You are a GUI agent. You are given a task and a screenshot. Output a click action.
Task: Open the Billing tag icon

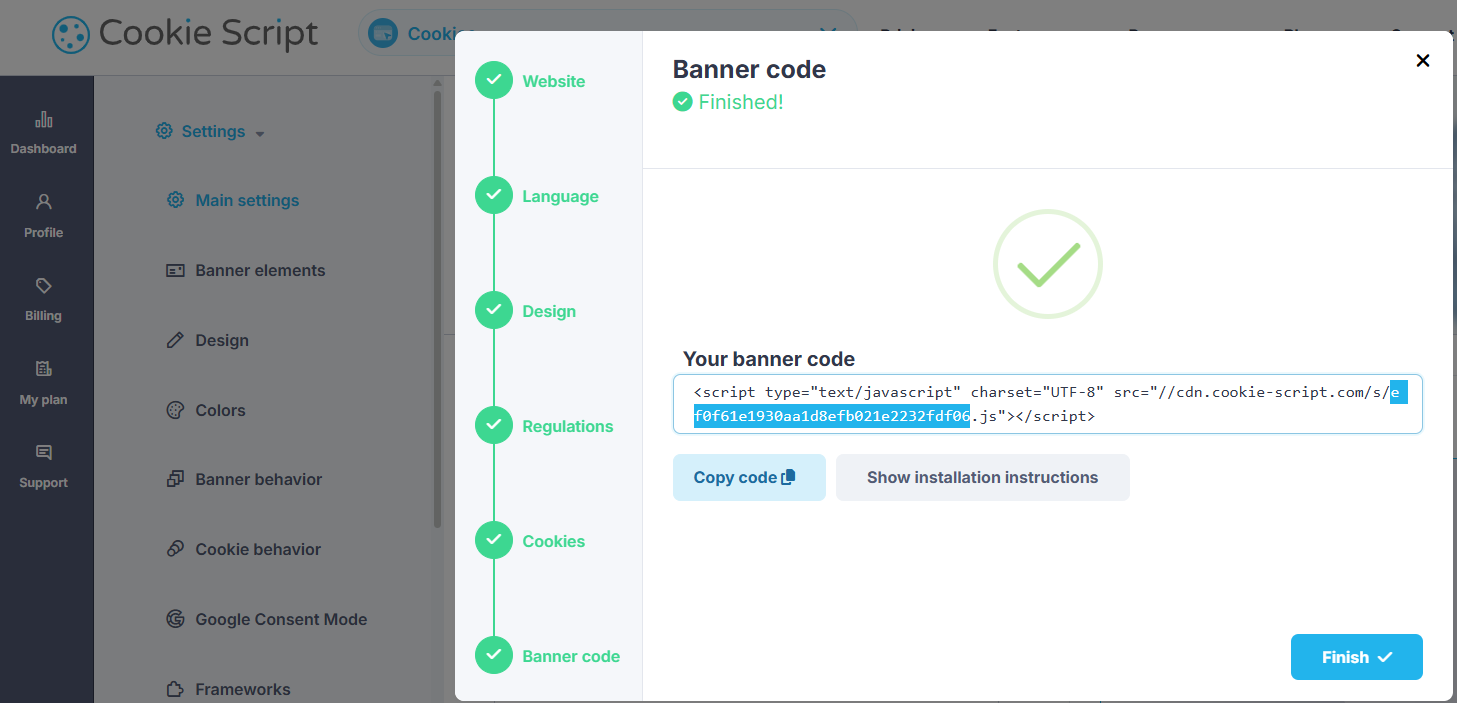(x=44, y=286)
